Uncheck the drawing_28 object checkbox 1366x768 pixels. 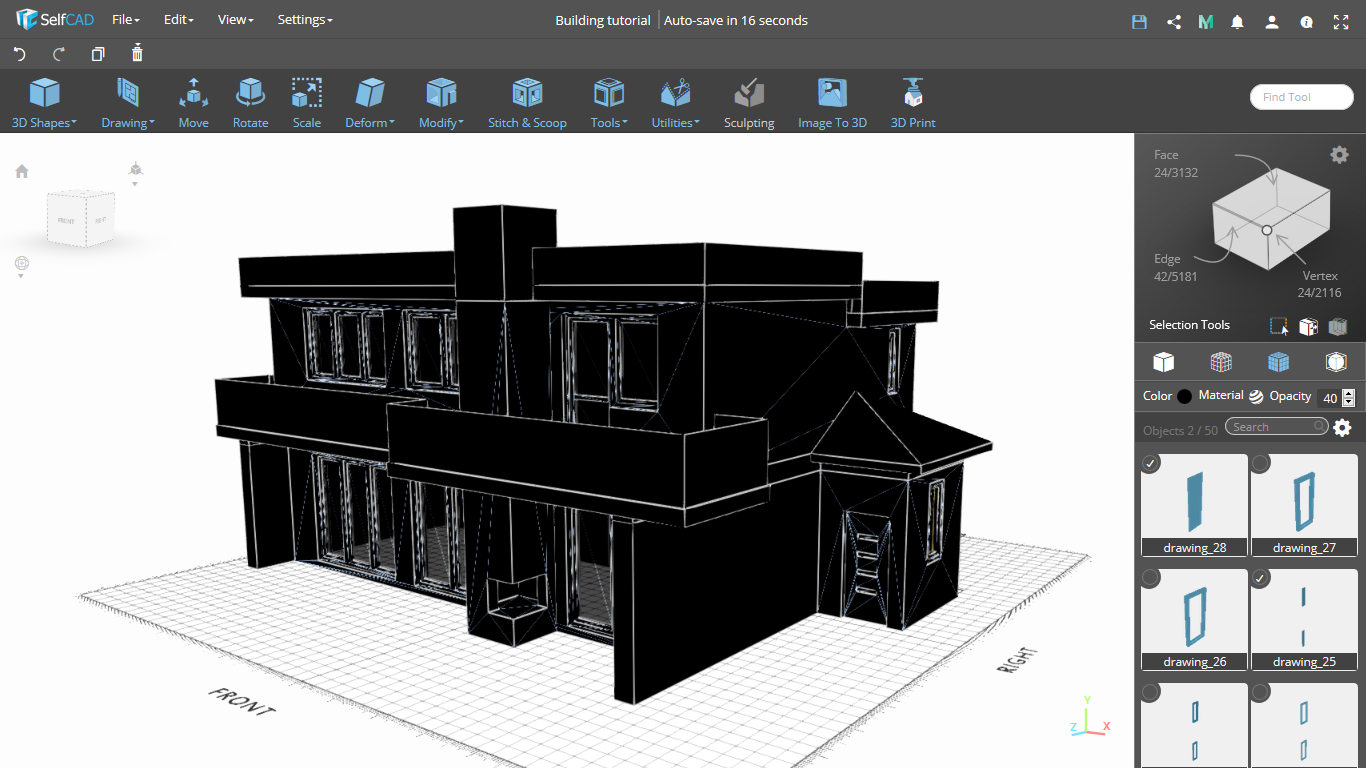click(1151, 463)
